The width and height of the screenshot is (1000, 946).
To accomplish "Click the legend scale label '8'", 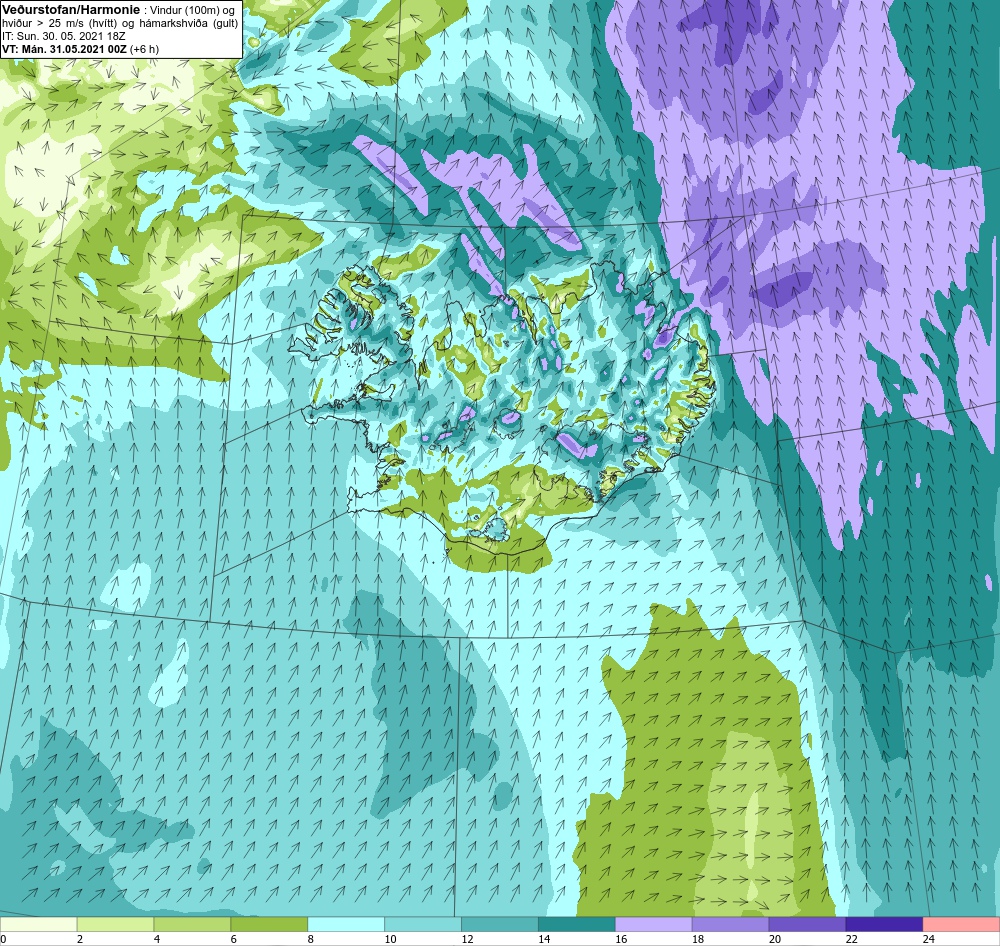I will (x=311, y=939).
